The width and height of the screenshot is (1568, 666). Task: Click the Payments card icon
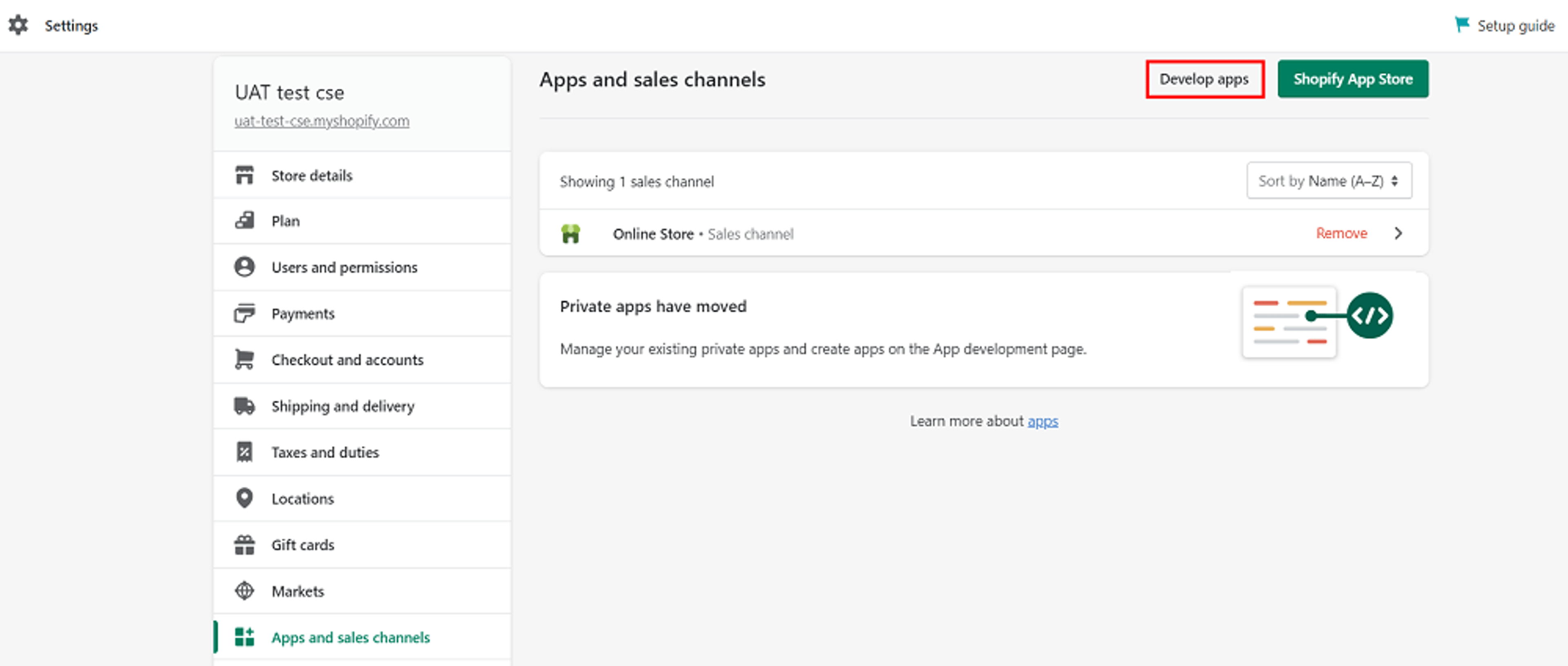click(245, 313)
